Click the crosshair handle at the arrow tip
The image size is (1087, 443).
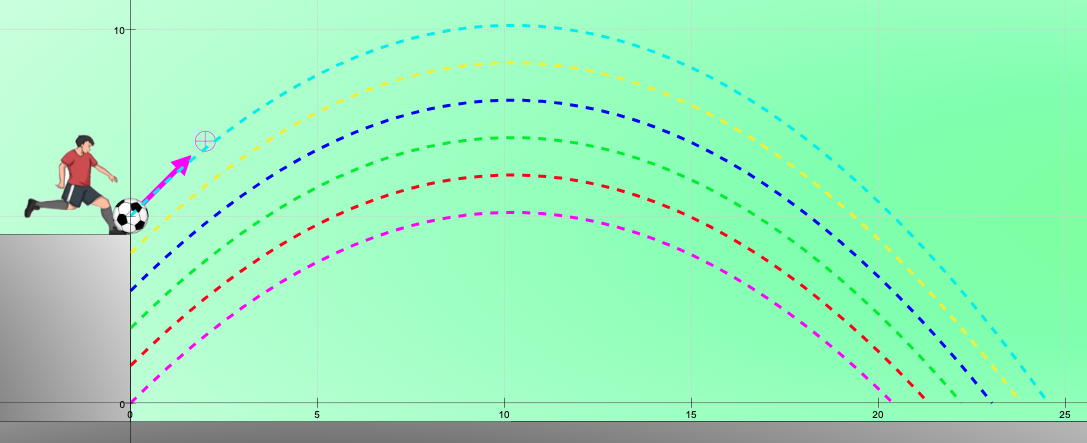(x=205, y=141)
